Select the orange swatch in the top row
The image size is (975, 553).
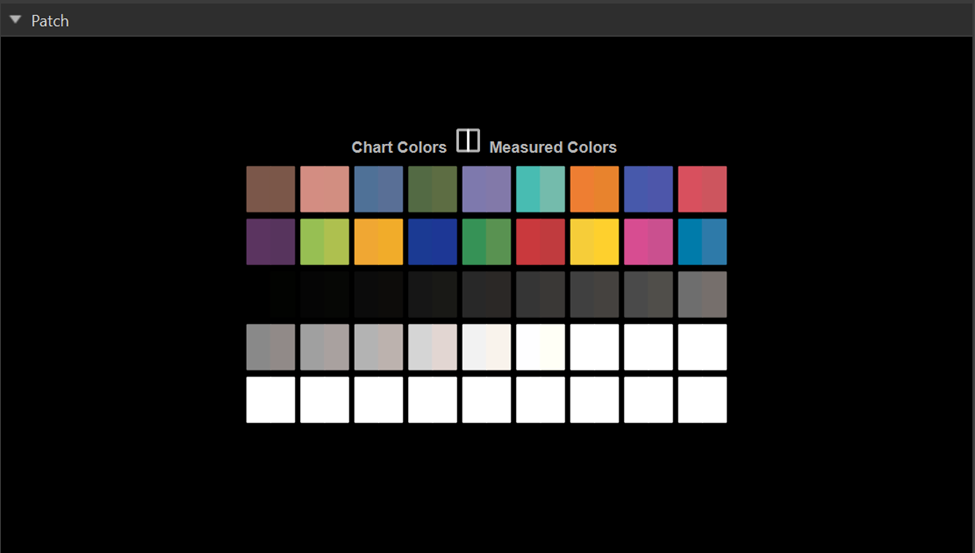coord(594,189)
